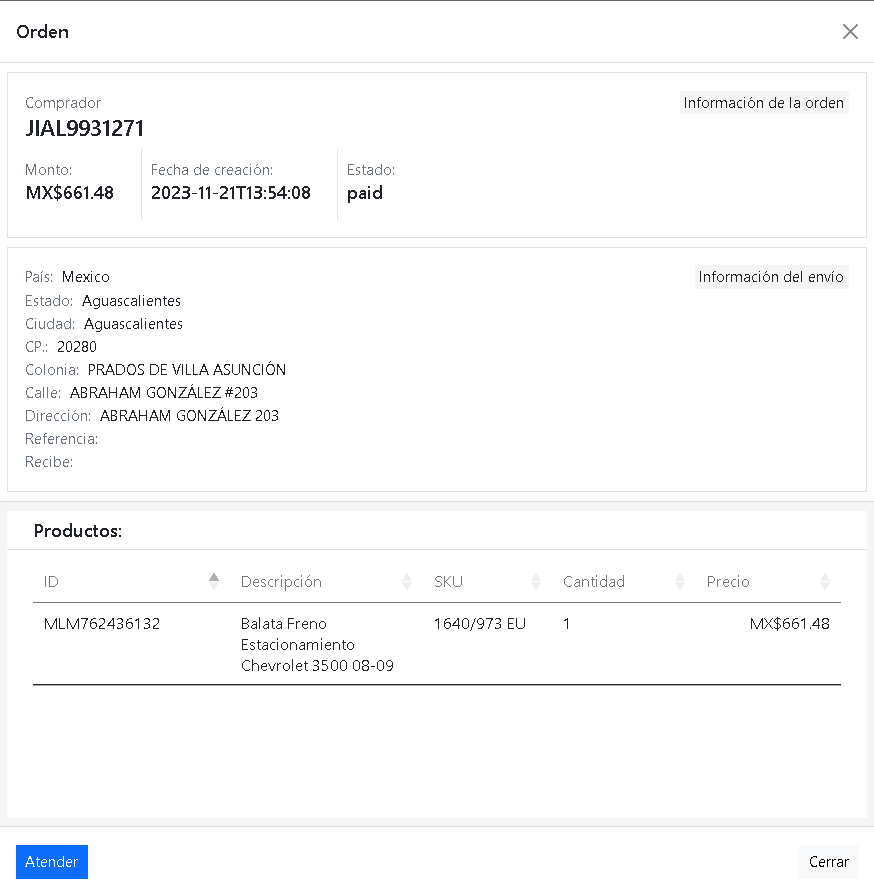
Task: Click SKU value 1640/973 EU
Action: (x=479, y=624)
